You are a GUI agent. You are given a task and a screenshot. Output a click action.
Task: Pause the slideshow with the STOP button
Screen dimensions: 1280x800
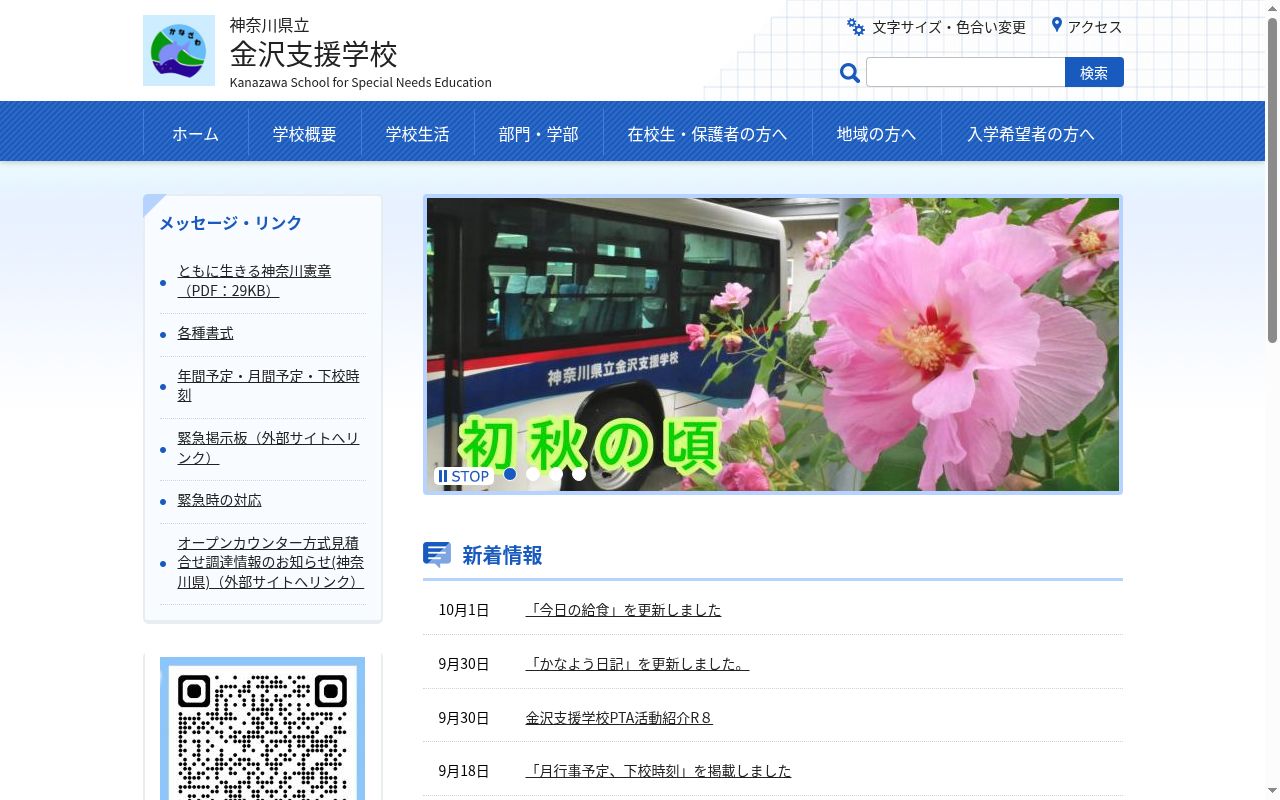pyautogui.click(x=463, y=476)
